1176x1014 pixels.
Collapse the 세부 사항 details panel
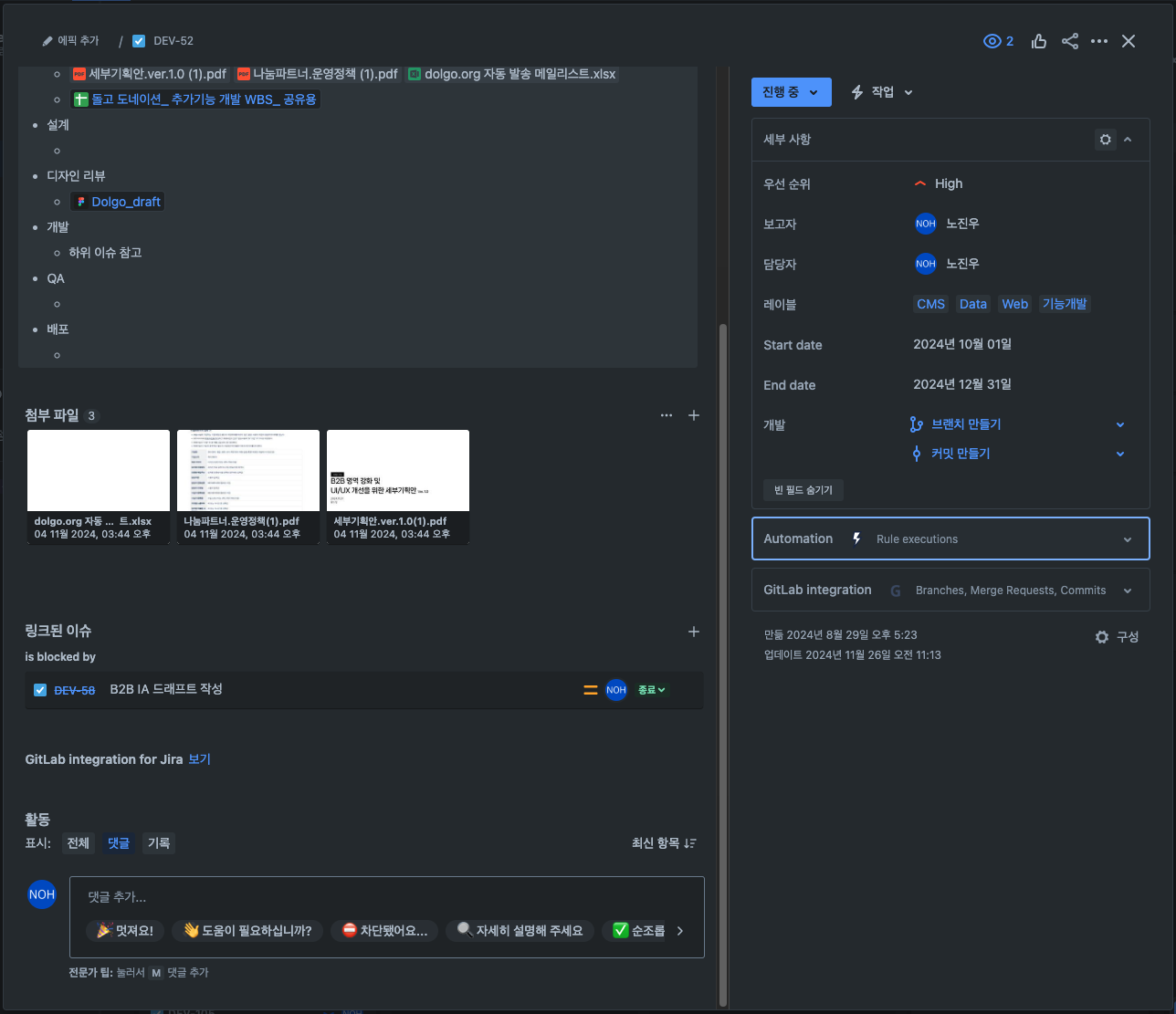1128,140
